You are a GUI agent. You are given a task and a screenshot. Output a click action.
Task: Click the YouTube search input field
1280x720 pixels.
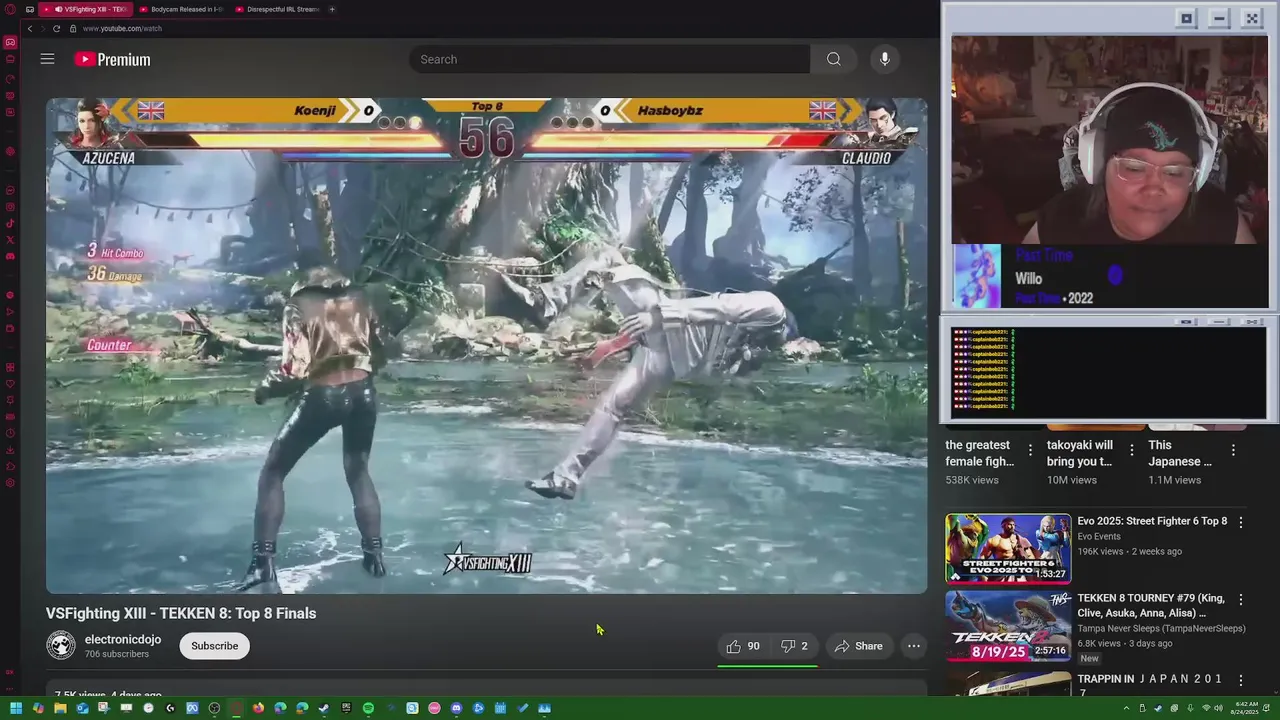coord(609,59)
